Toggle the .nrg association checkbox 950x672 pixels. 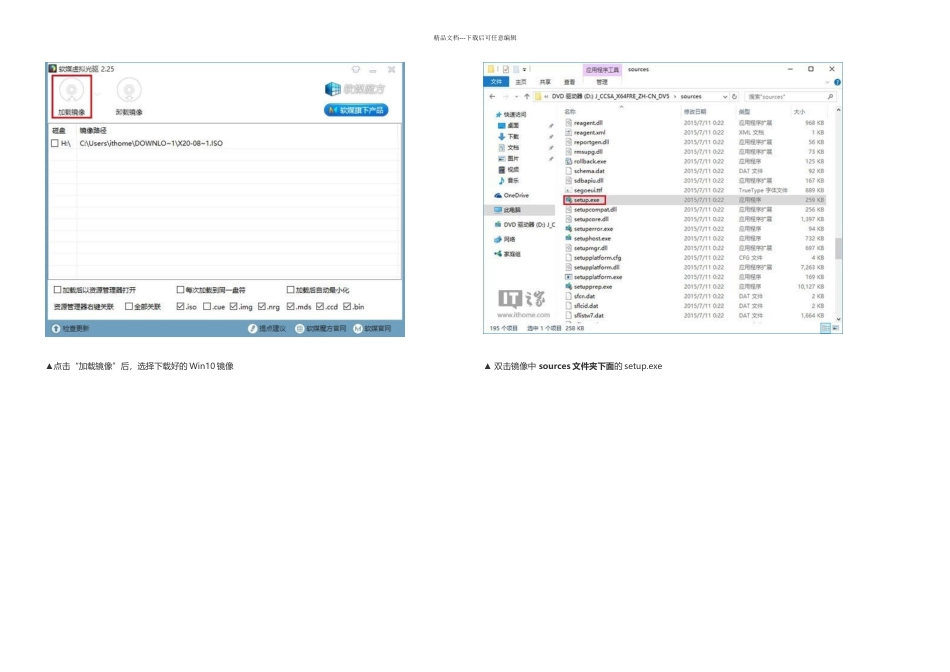(x=262, y=307)
